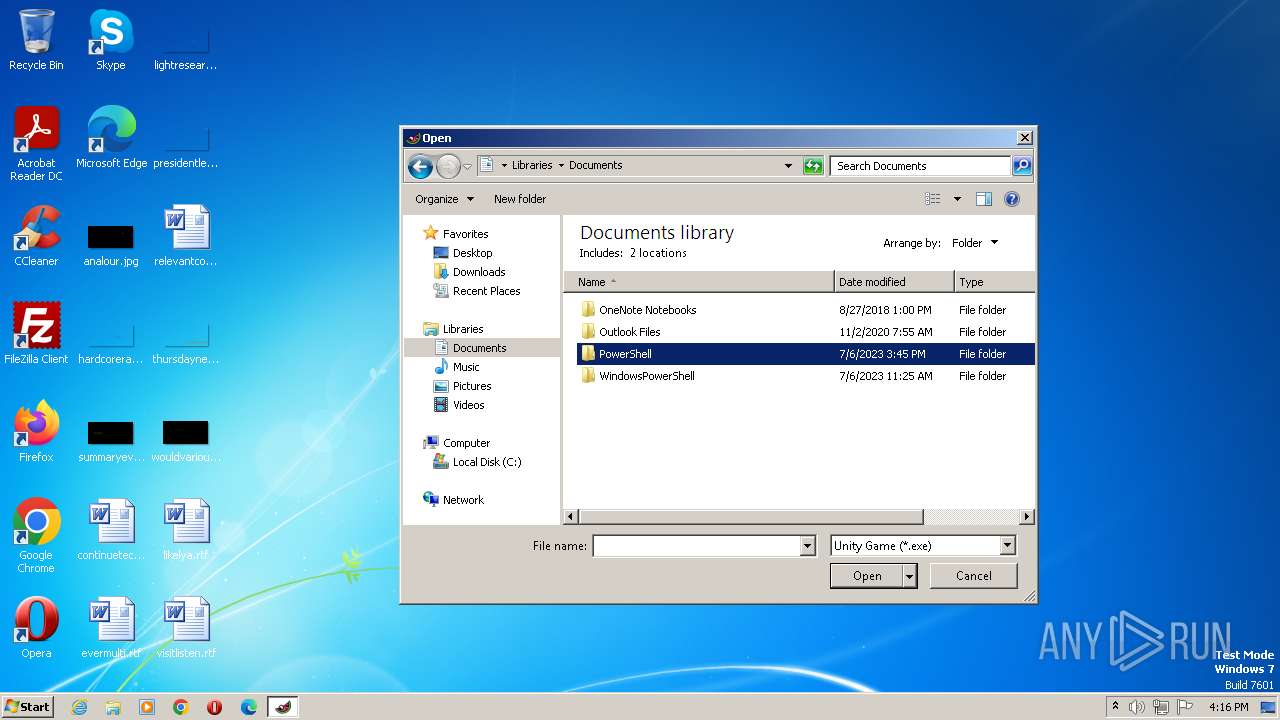Select the OneNote Notebooks folder
Image resolution: width=1280 pixels, height=720 pixels.
647,310
